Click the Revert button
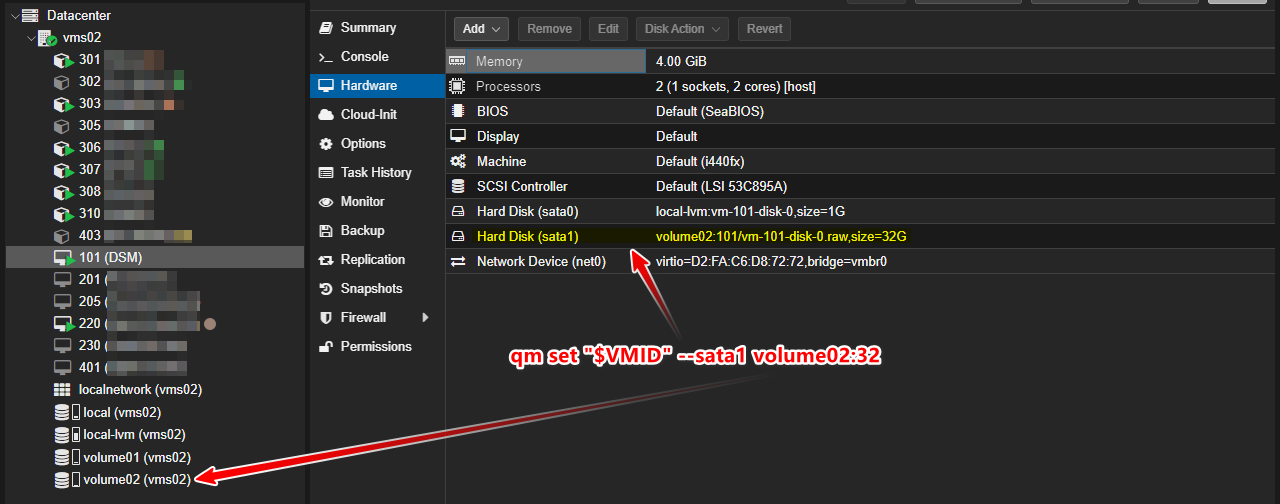This screenshot has height=504, width=1280. coord(765,29)
